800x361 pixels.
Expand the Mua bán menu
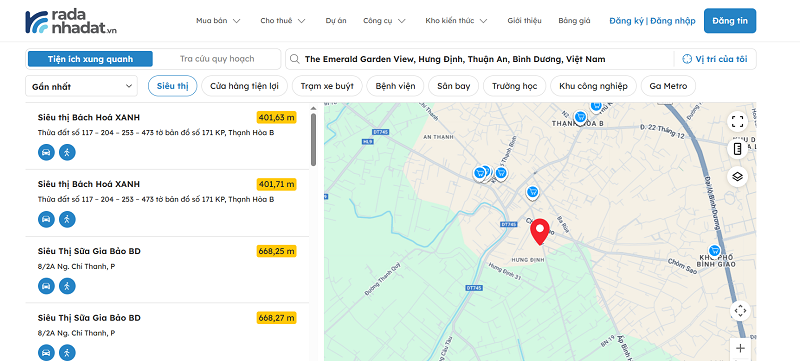point(218,21)
